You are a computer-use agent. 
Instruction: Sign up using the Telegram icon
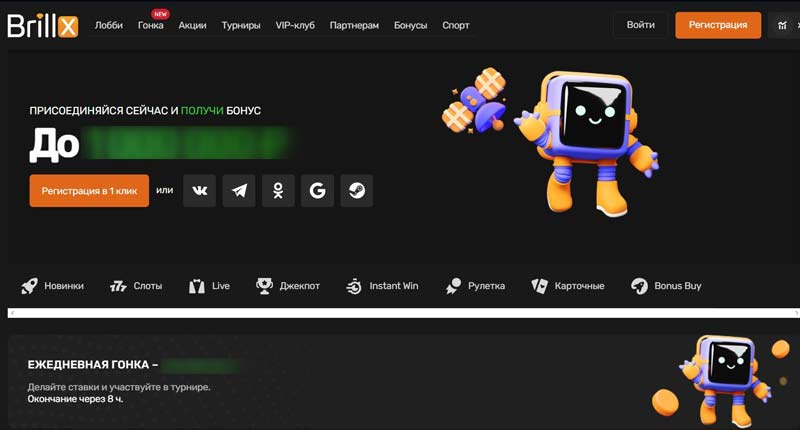[x=238, y=190]
